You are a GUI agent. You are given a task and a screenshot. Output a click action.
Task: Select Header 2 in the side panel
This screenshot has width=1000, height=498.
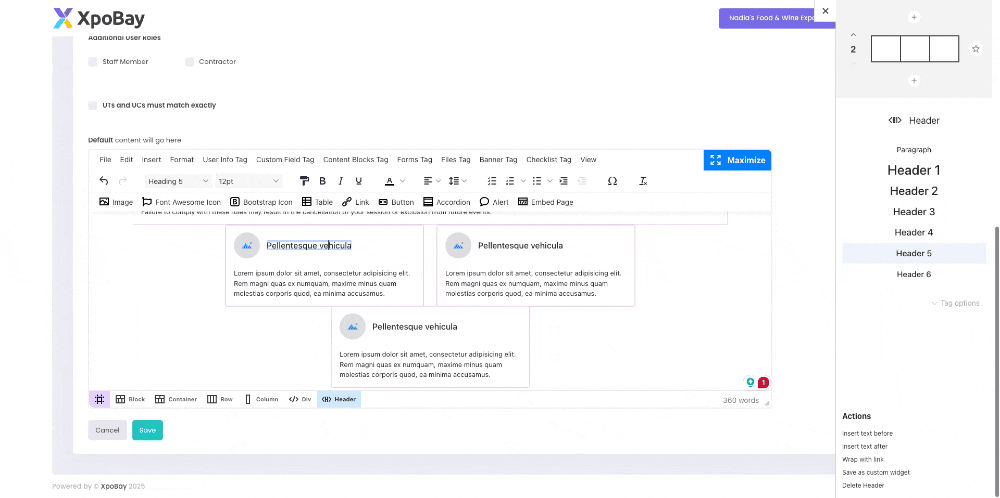point(914,191)
